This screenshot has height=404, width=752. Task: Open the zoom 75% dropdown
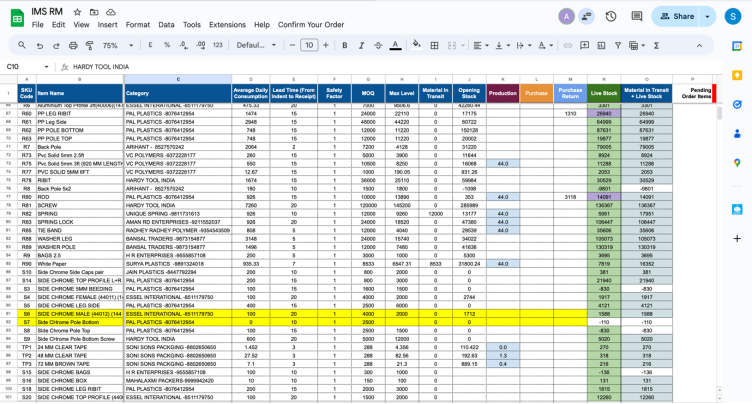click(x=118, y=46)
